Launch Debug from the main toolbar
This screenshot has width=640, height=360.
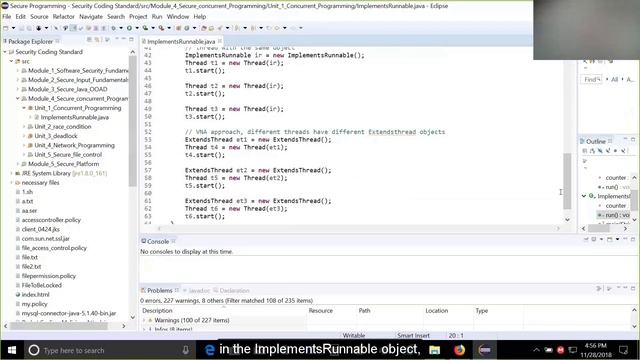(x=113, y=28)
